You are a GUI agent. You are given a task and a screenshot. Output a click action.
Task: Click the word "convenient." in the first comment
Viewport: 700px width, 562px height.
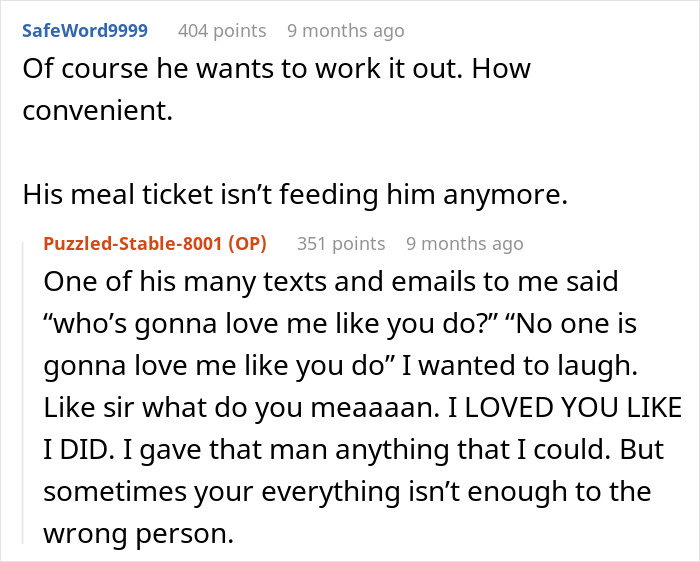click(x=96, y=111)
